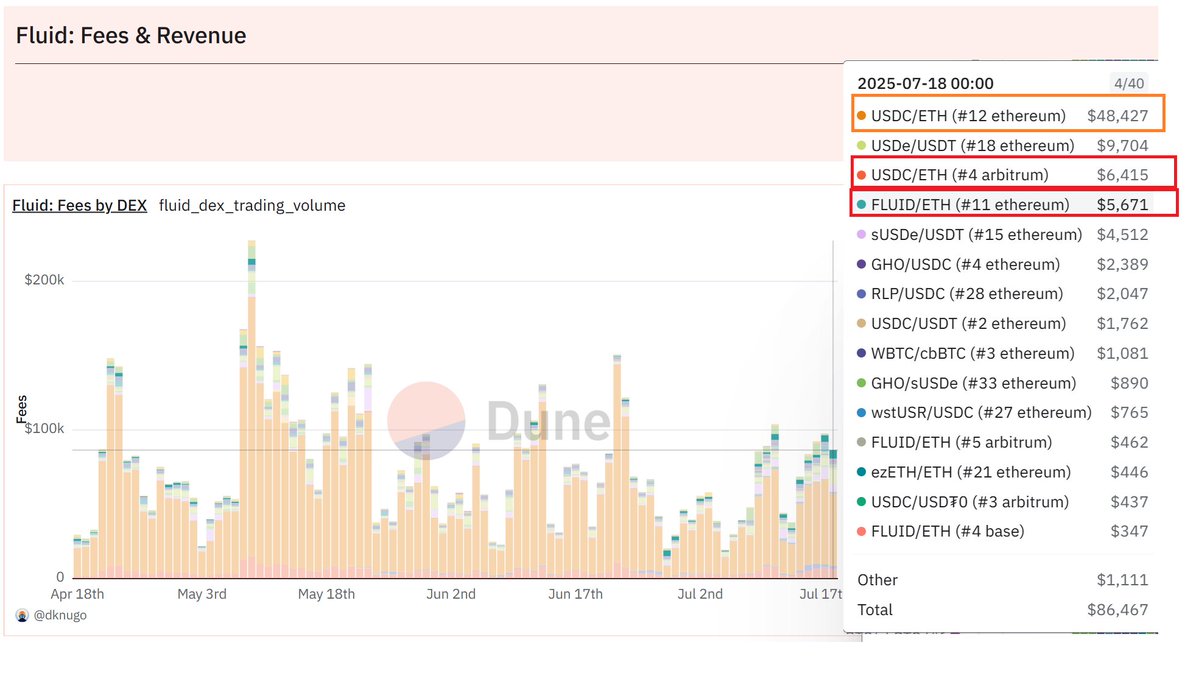Select the lavender sUSDe/USDT #15 dot
1199x673 pixels.
point(861,235)
